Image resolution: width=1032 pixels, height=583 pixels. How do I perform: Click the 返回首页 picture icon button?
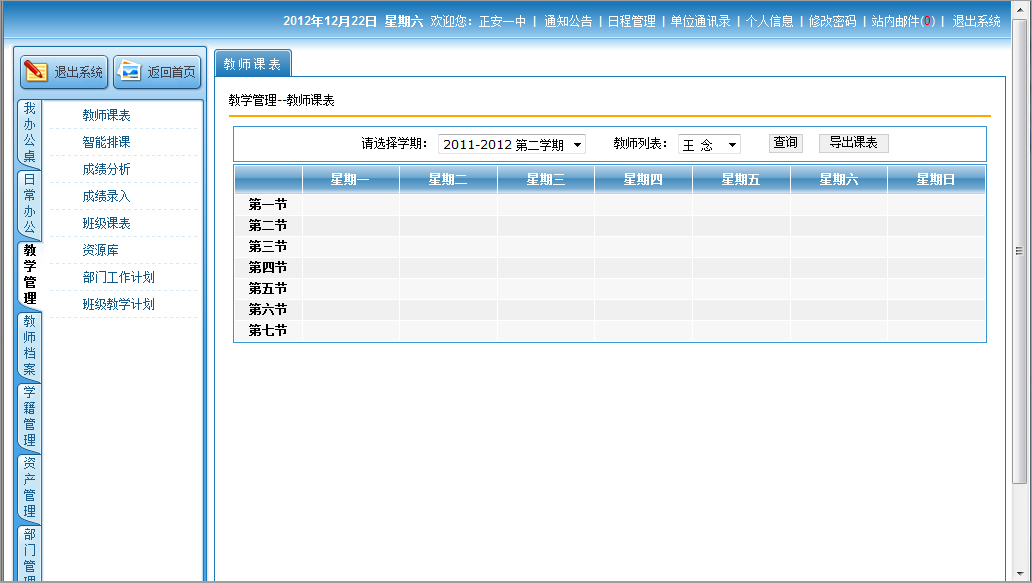point(158,72)
